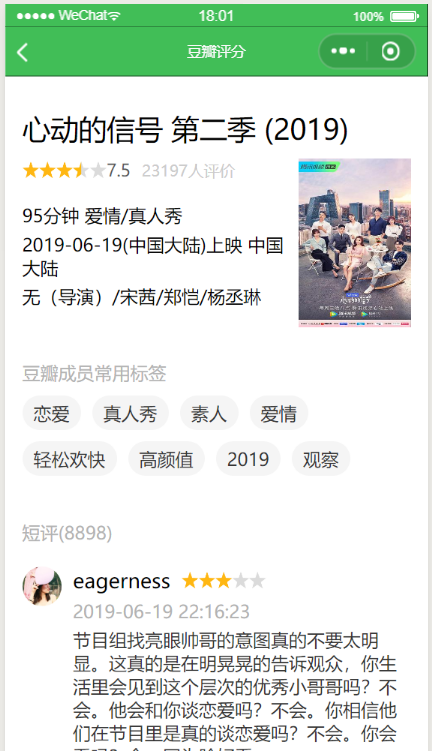This screenshot has height=751, width=432.
Task: Select the 高颜值 tag
Action: click(x=166, y=459)
